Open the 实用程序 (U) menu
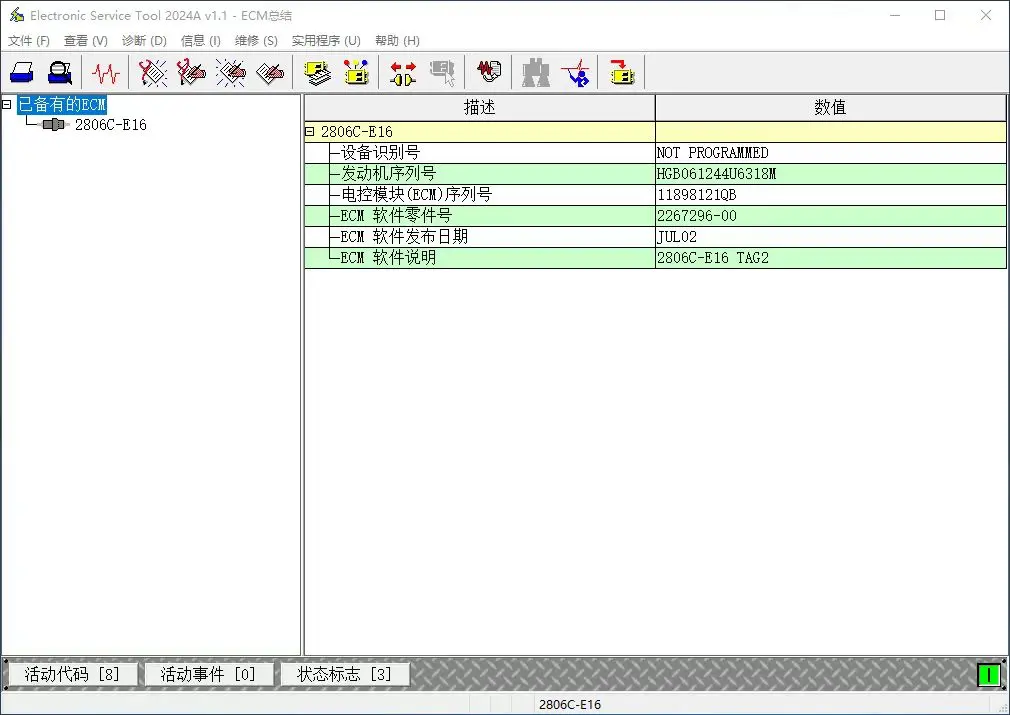This screenshot has width=1010, height=715. point(326,41)
